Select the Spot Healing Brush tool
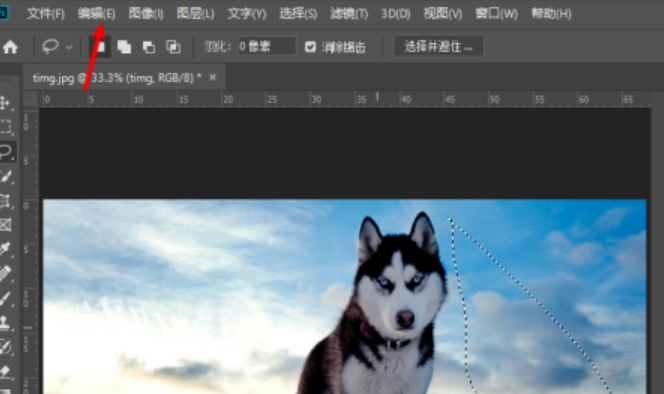The image size is (664, 394). 6,274
